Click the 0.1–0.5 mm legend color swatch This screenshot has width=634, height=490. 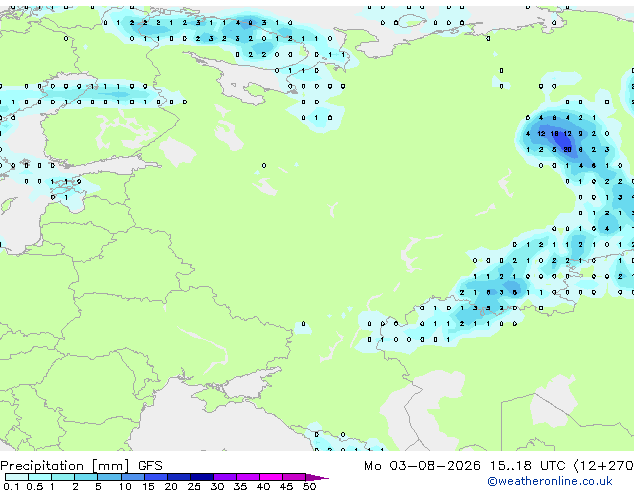17,477
